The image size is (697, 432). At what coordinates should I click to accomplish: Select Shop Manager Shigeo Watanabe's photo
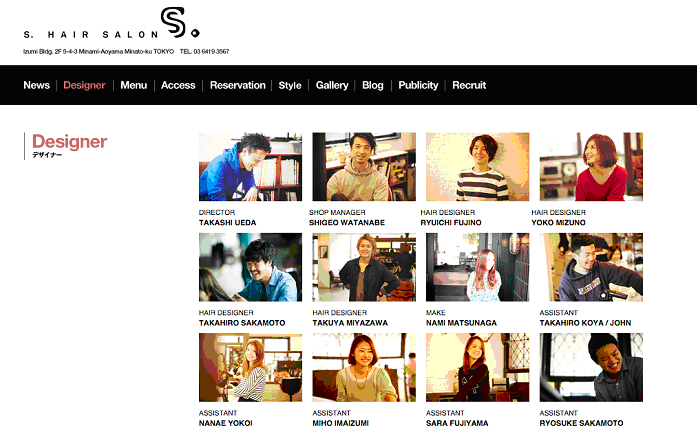[x=364, y=167]
